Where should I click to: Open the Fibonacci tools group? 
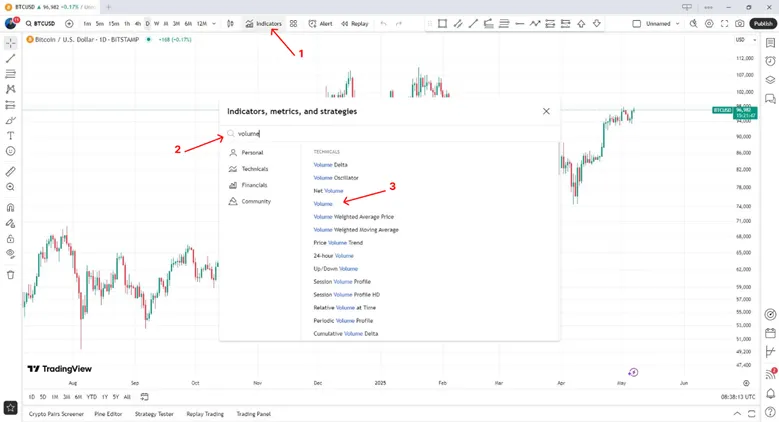click(10, 74)
